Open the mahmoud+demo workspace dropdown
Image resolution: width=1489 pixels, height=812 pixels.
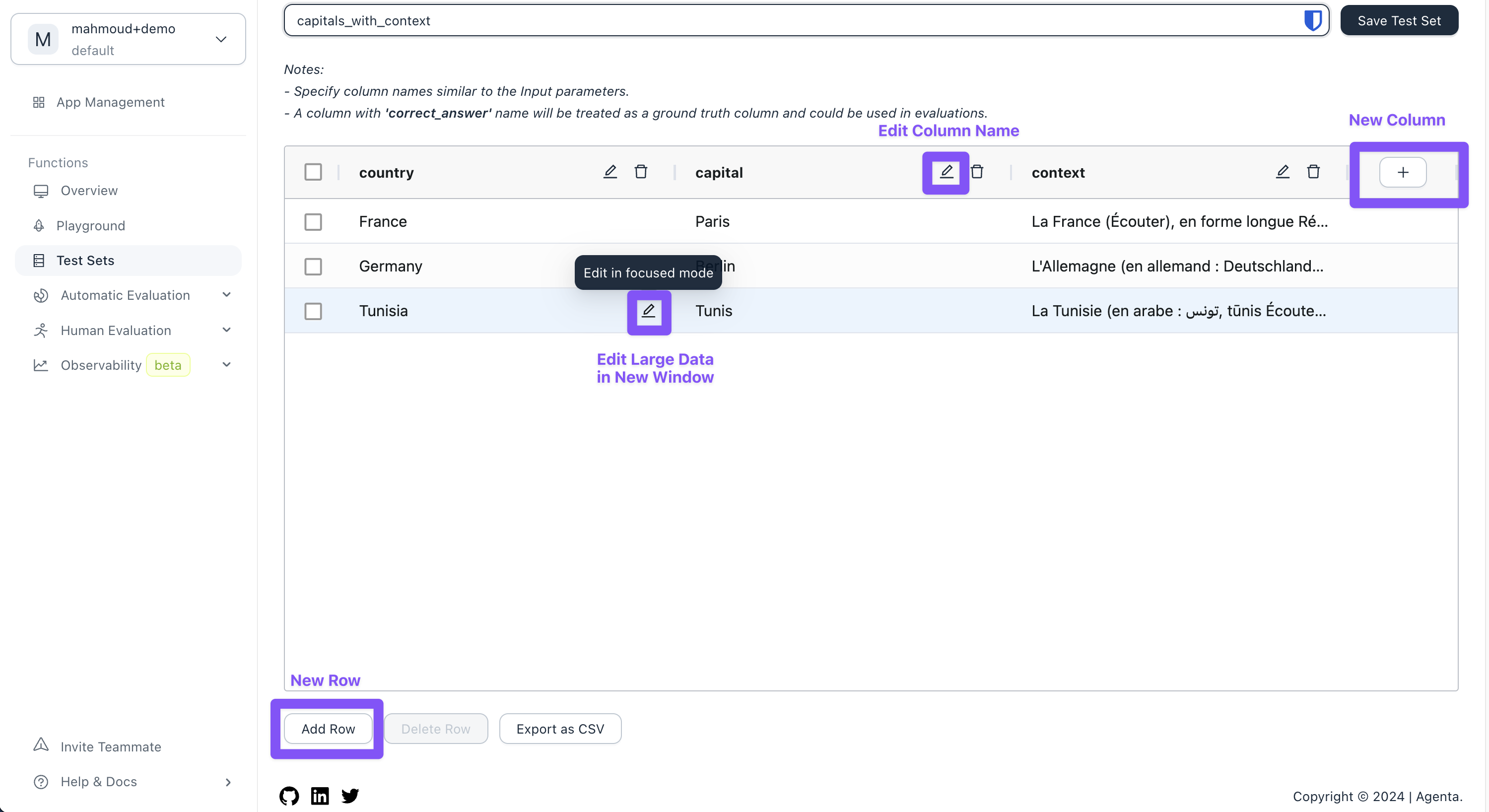pos(129,39)
